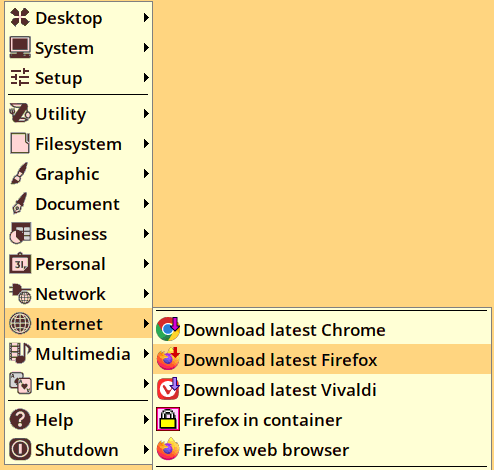The width and height of the screenshot is (494, 470).
Task: Click the padlock Firefox container icon
Action: pos(168,419)
